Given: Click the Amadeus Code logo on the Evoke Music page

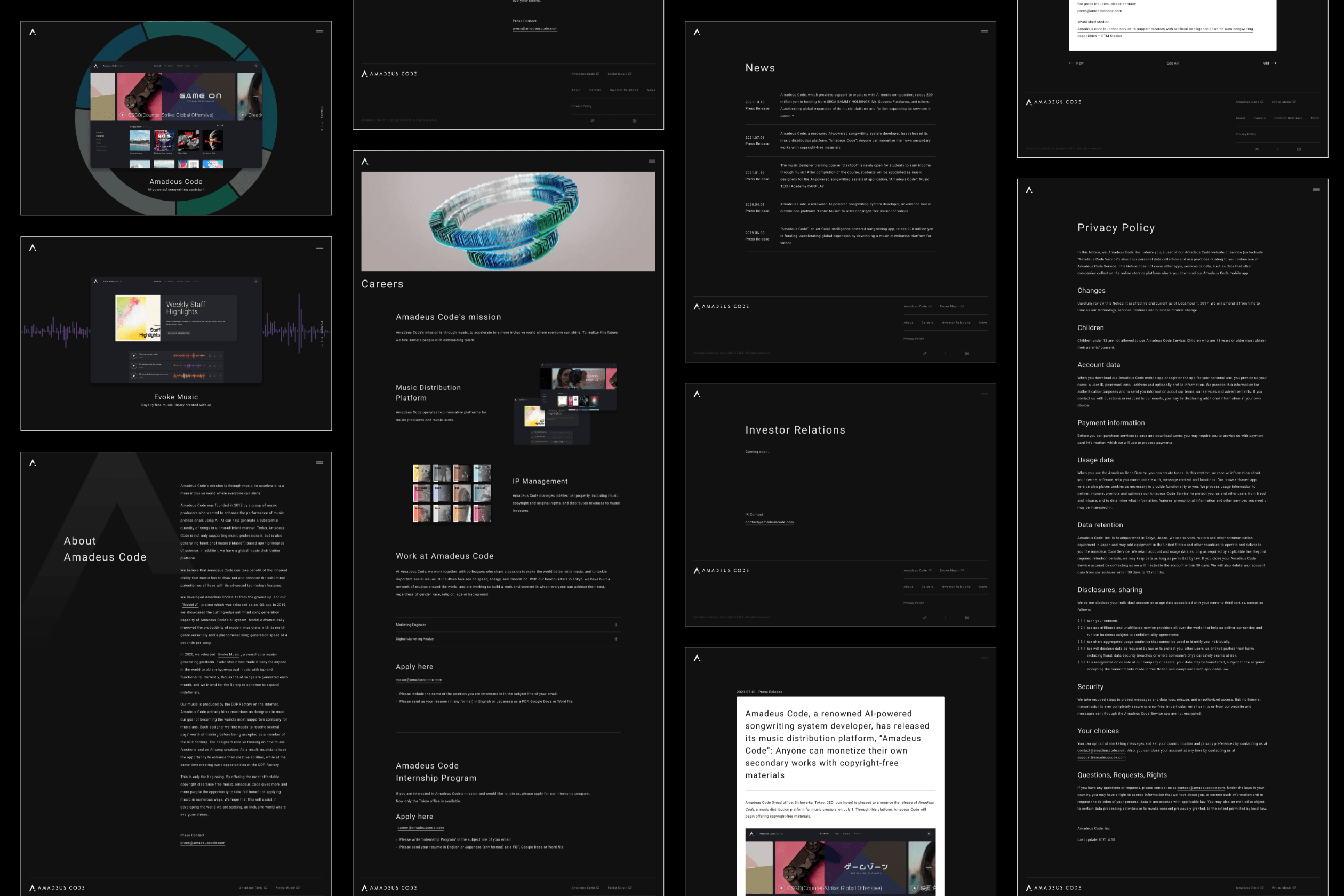Looking at the screenshot, I should coord(33,247).
